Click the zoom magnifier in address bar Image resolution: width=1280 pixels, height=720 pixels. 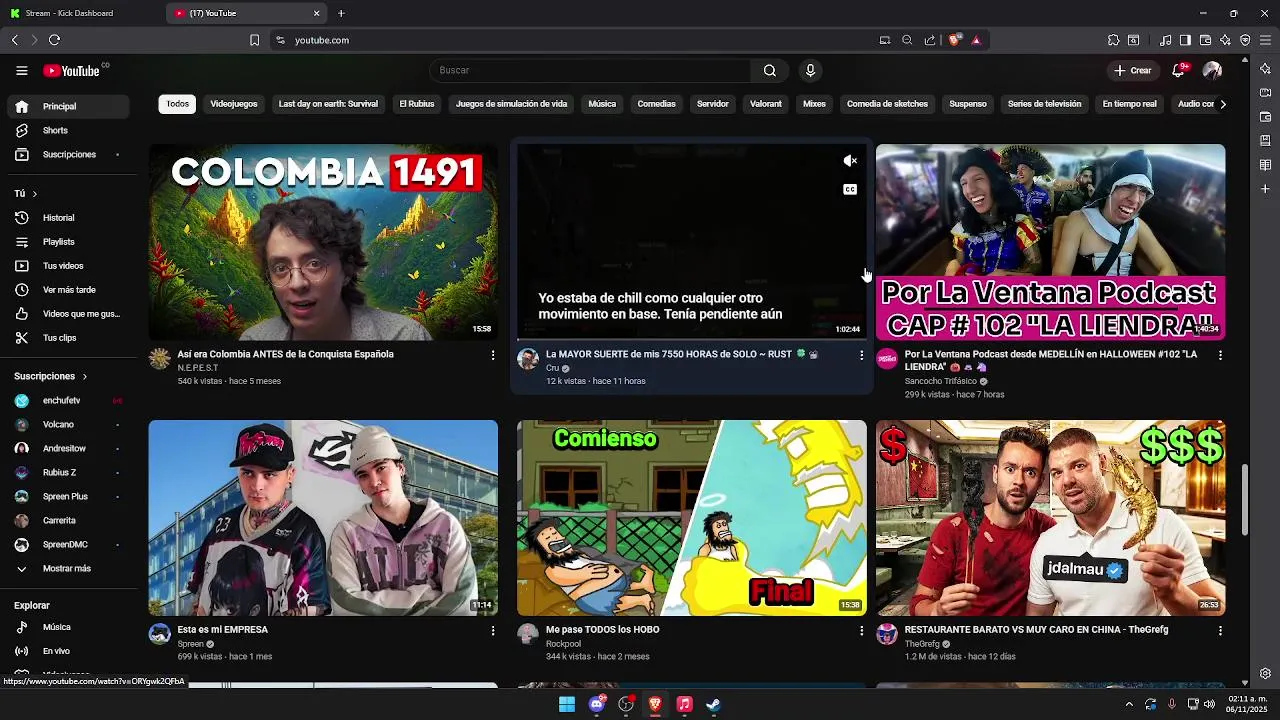tap(907, 40)
